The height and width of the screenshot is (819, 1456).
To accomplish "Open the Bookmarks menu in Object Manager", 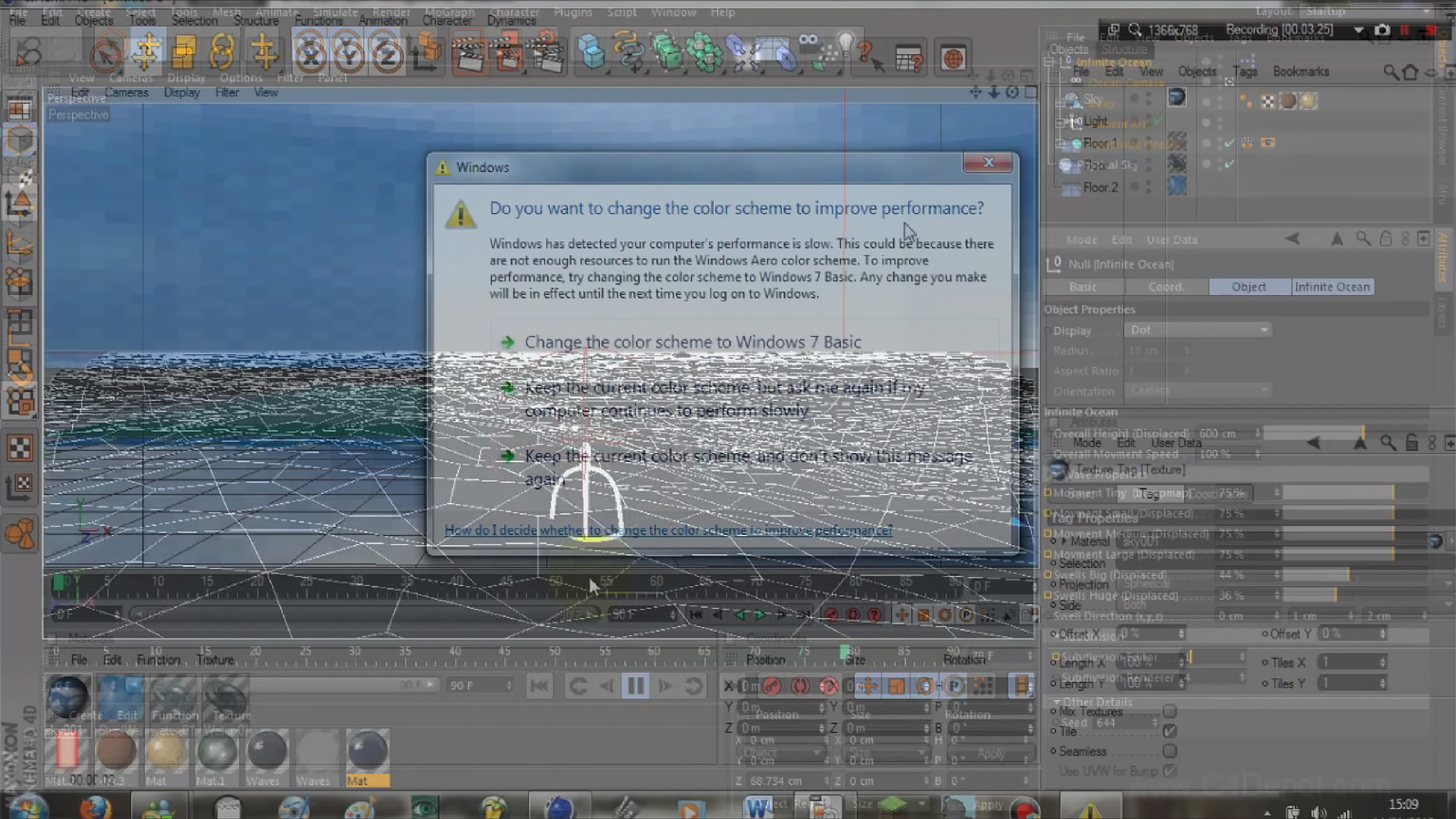I will [x=1301, y=71].
